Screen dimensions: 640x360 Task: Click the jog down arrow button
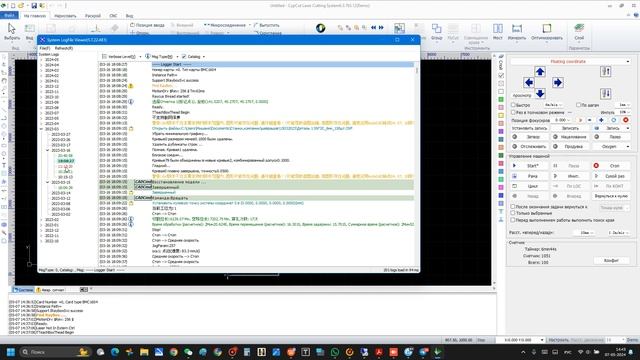point(540,93)
